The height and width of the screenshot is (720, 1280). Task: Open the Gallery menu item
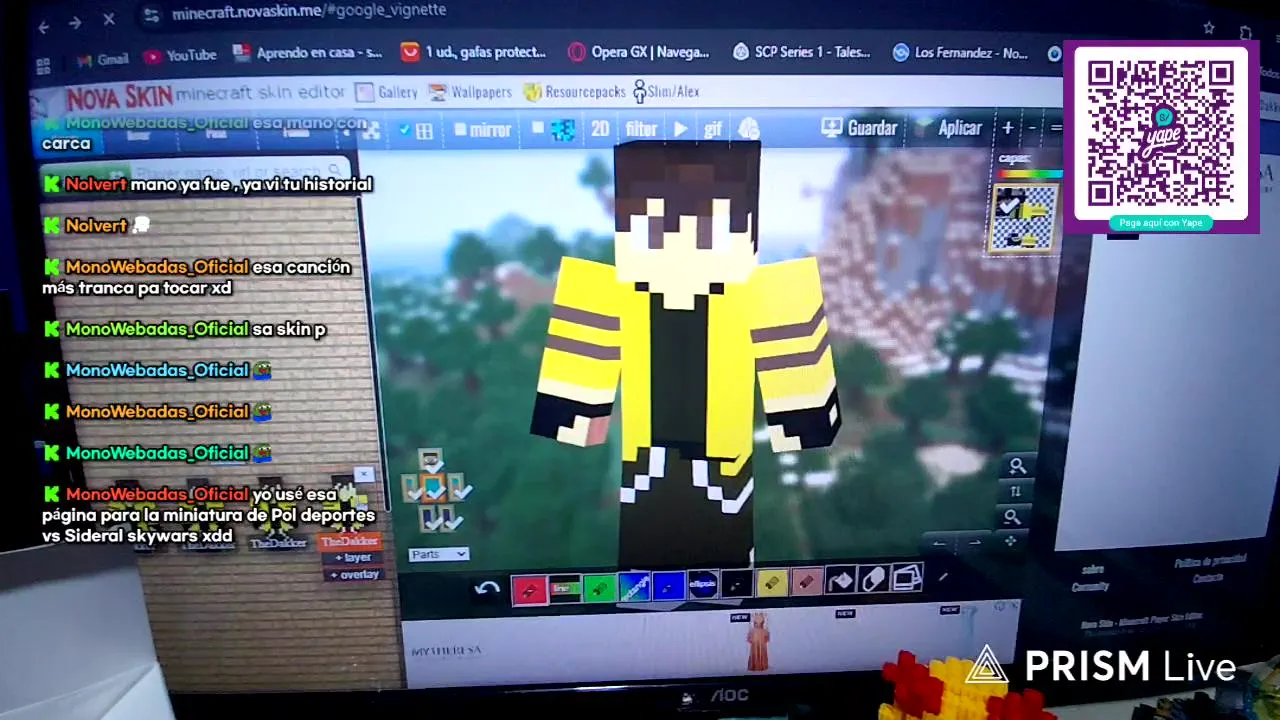coord(386,92)
